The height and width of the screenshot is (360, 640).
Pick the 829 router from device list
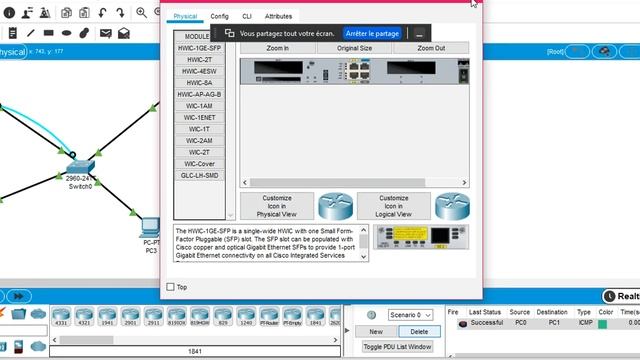223,316
